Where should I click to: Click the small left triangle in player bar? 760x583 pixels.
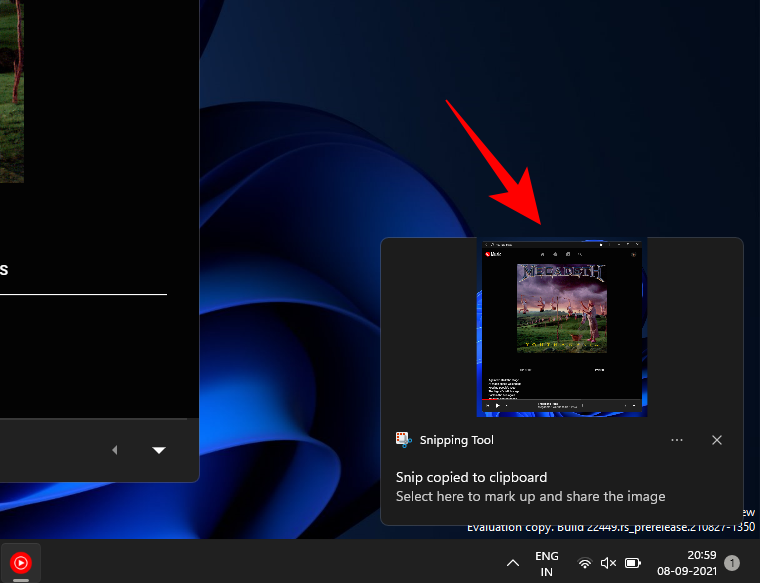click(x=114, y=450)
